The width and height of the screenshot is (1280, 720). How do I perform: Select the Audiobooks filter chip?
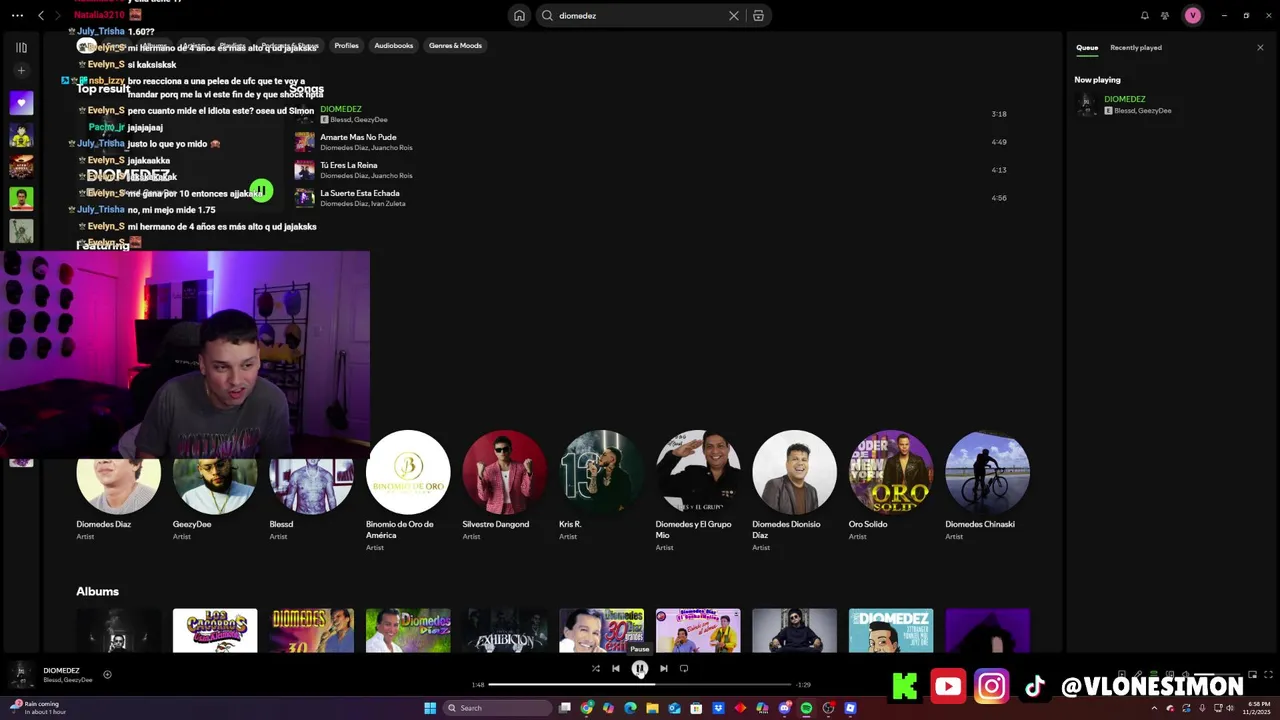[x=393, y=45]
